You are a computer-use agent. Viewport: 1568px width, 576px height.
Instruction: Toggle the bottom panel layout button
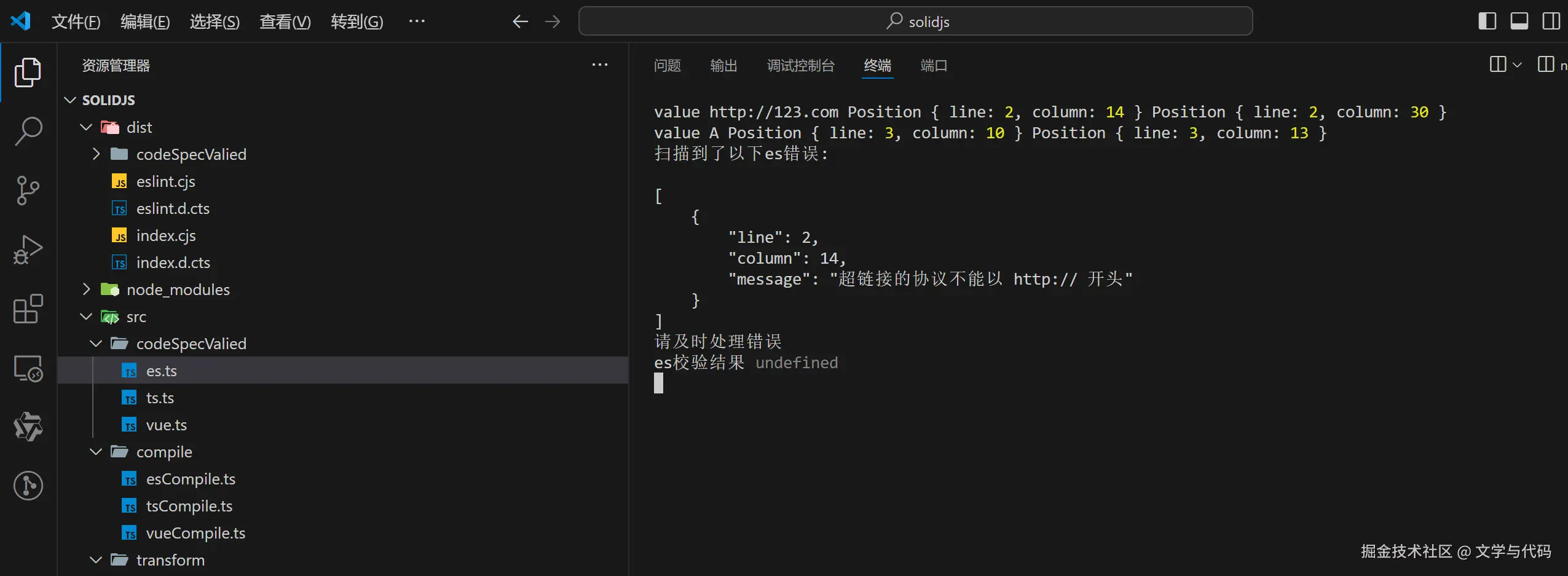[x=1519, y=22]
